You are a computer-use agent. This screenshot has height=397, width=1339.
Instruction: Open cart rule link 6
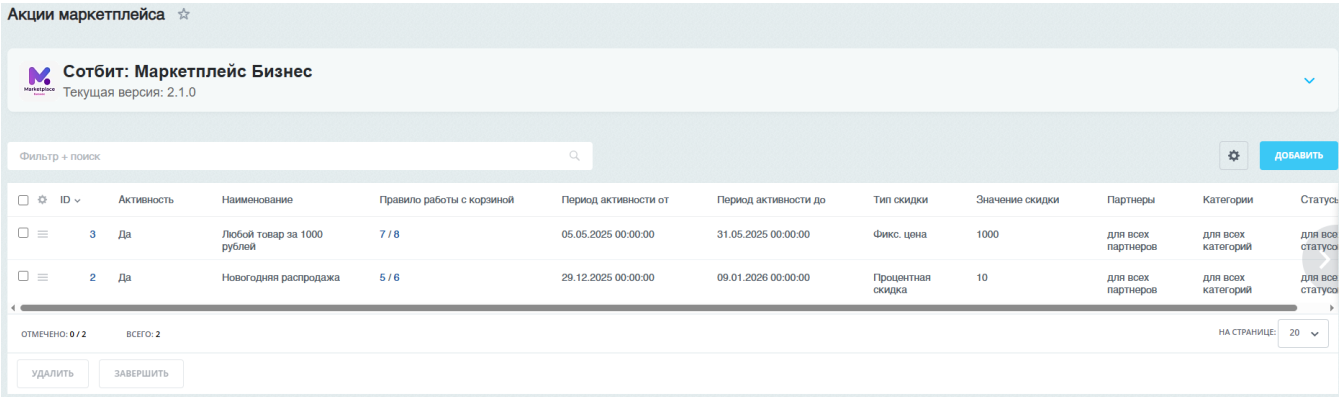(x=396, y=278)
